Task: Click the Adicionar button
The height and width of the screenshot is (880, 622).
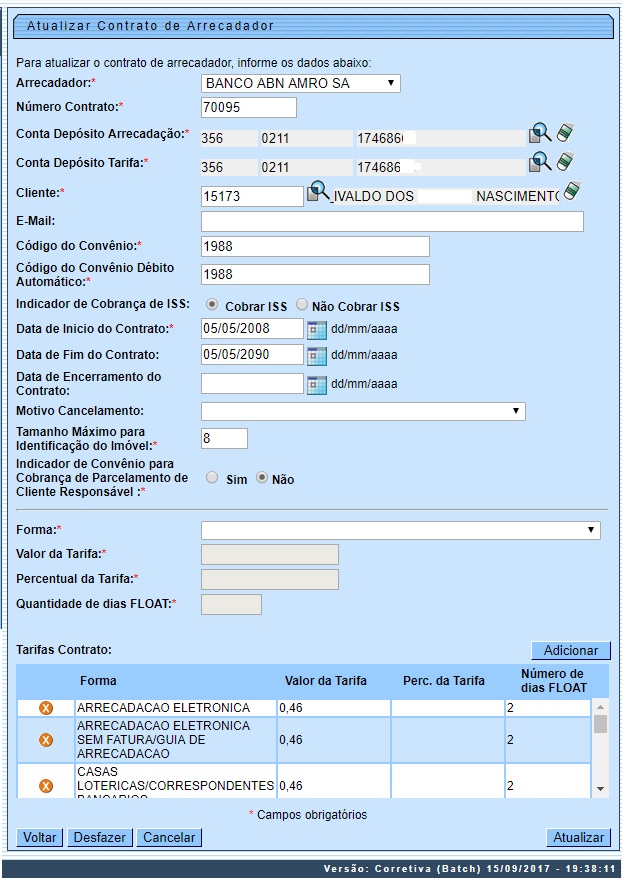Action: coord(570,650)
